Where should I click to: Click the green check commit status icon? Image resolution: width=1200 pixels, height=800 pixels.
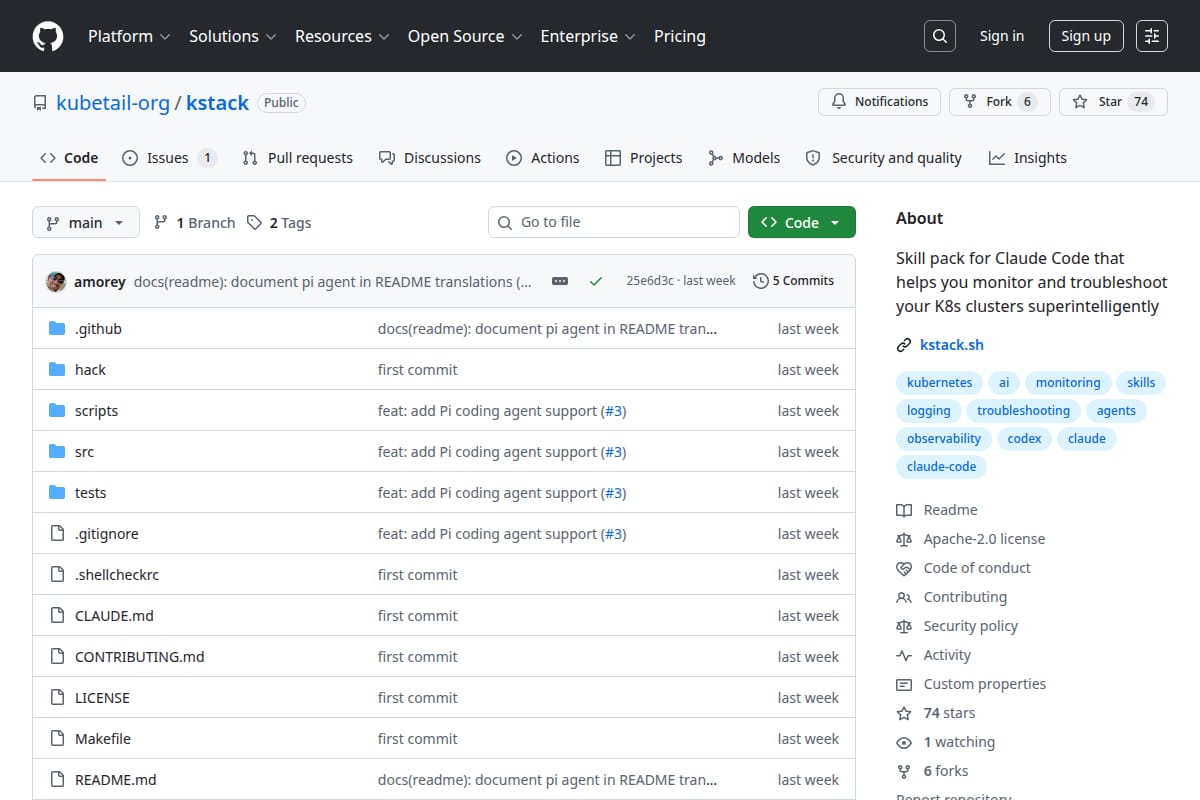(596, 282)
